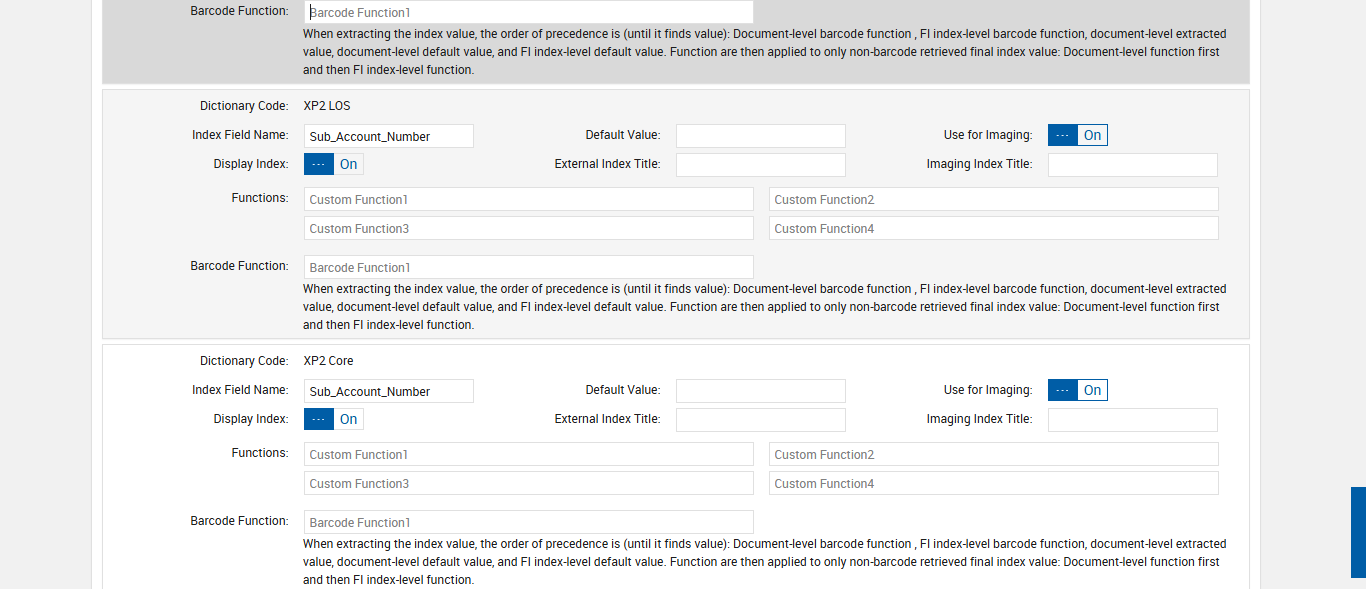Viewport: 1366px width, 589px height.
Task: Click Custom Function1 field in XP2 LOS
Action: point(528,199)
